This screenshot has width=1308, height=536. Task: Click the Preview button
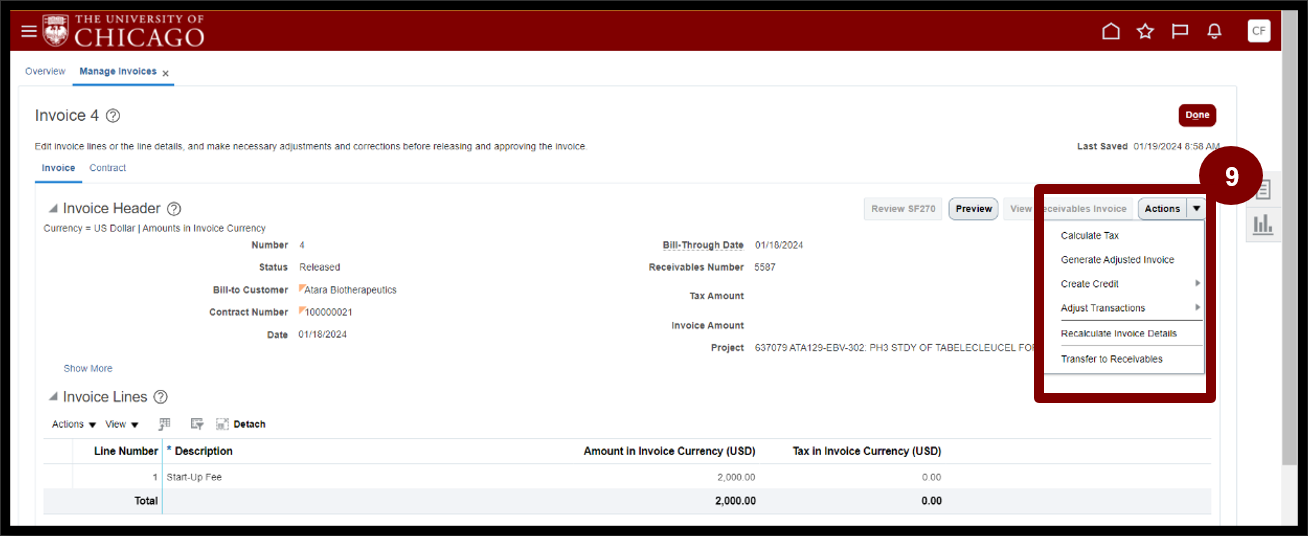973,209
